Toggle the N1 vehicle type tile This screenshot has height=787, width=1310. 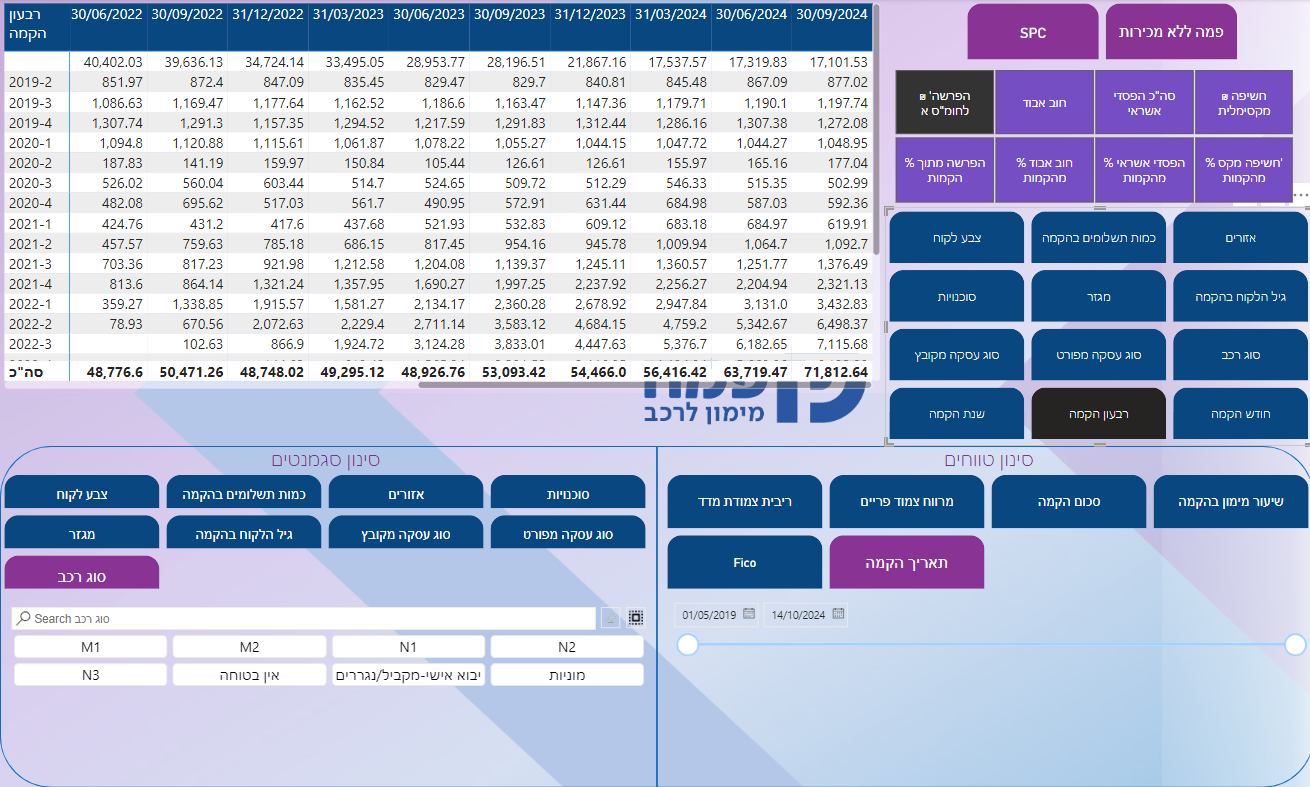coord(408,647)
